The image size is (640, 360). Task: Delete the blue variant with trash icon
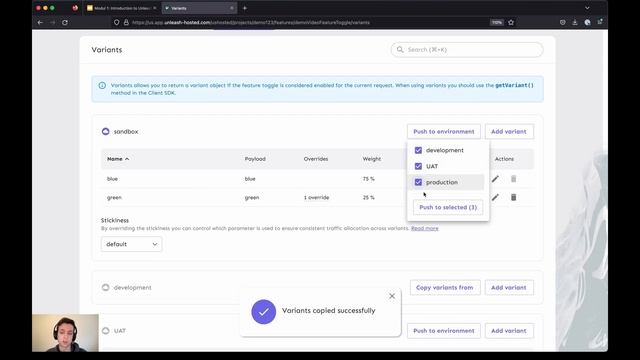pyautogui.click(x=513, y=179)
